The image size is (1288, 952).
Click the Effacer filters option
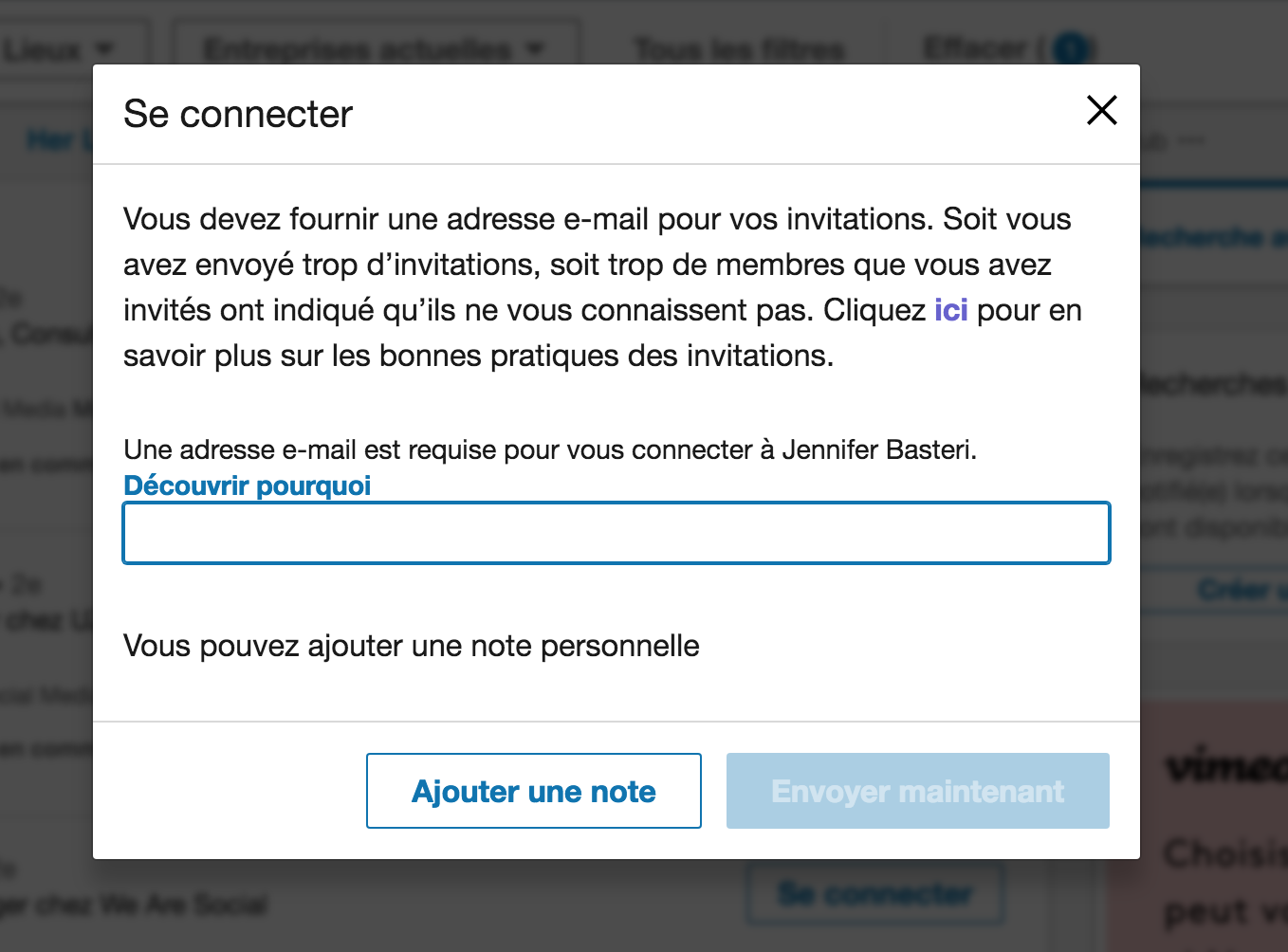coord(975,47)
